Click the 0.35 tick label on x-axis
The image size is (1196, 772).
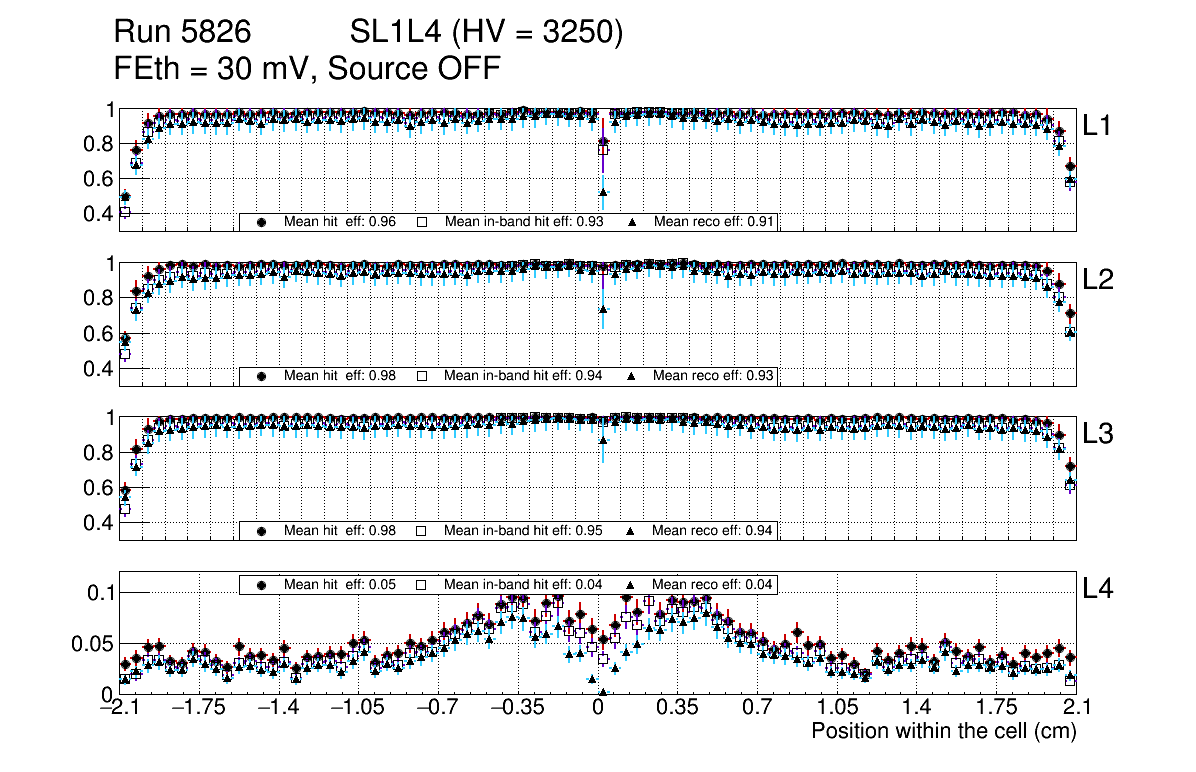(677, 708)
